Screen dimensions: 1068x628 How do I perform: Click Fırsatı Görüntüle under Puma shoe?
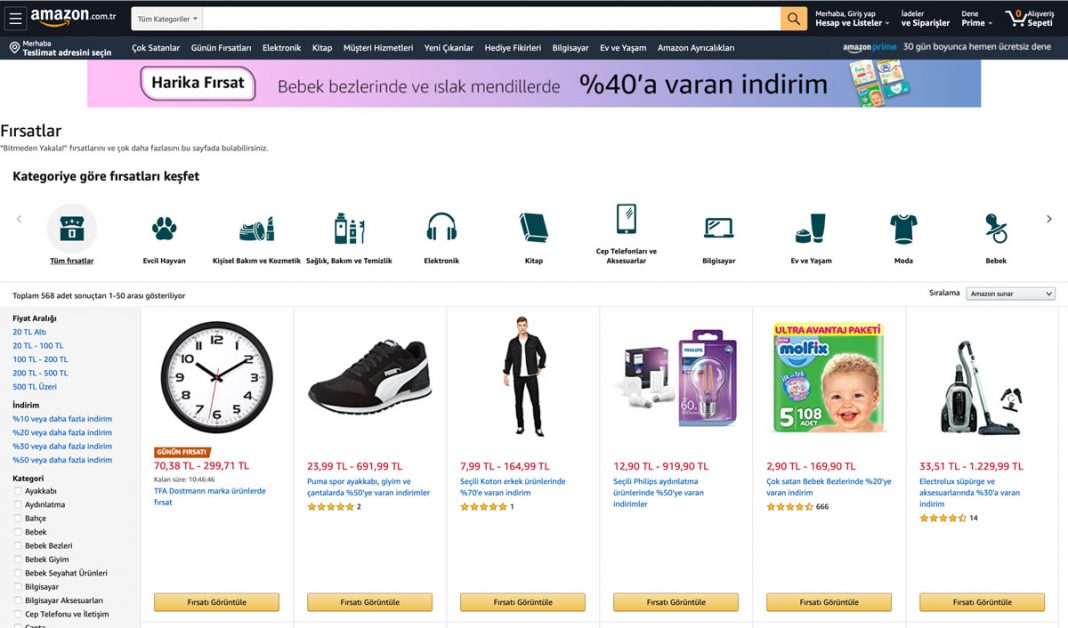(370, 602)
